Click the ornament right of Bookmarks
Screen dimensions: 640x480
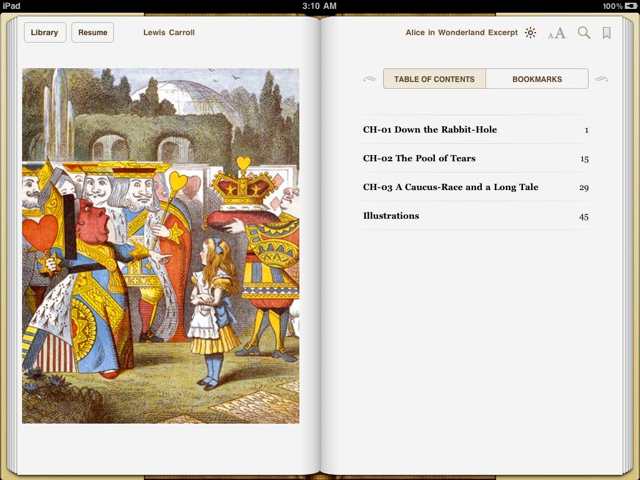click(601, 79)
